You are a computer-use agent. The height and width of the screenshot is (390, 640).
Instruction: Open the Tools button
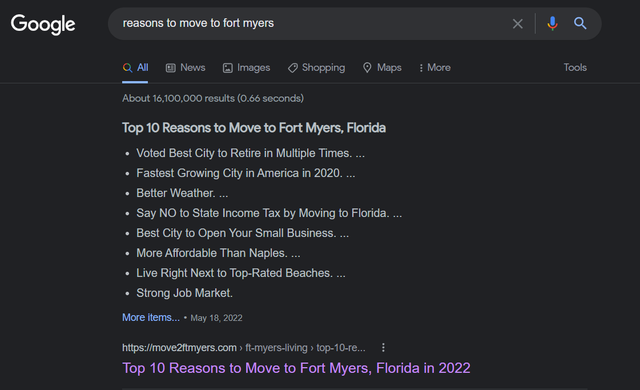pyautogui.click(x=575, y=67)
